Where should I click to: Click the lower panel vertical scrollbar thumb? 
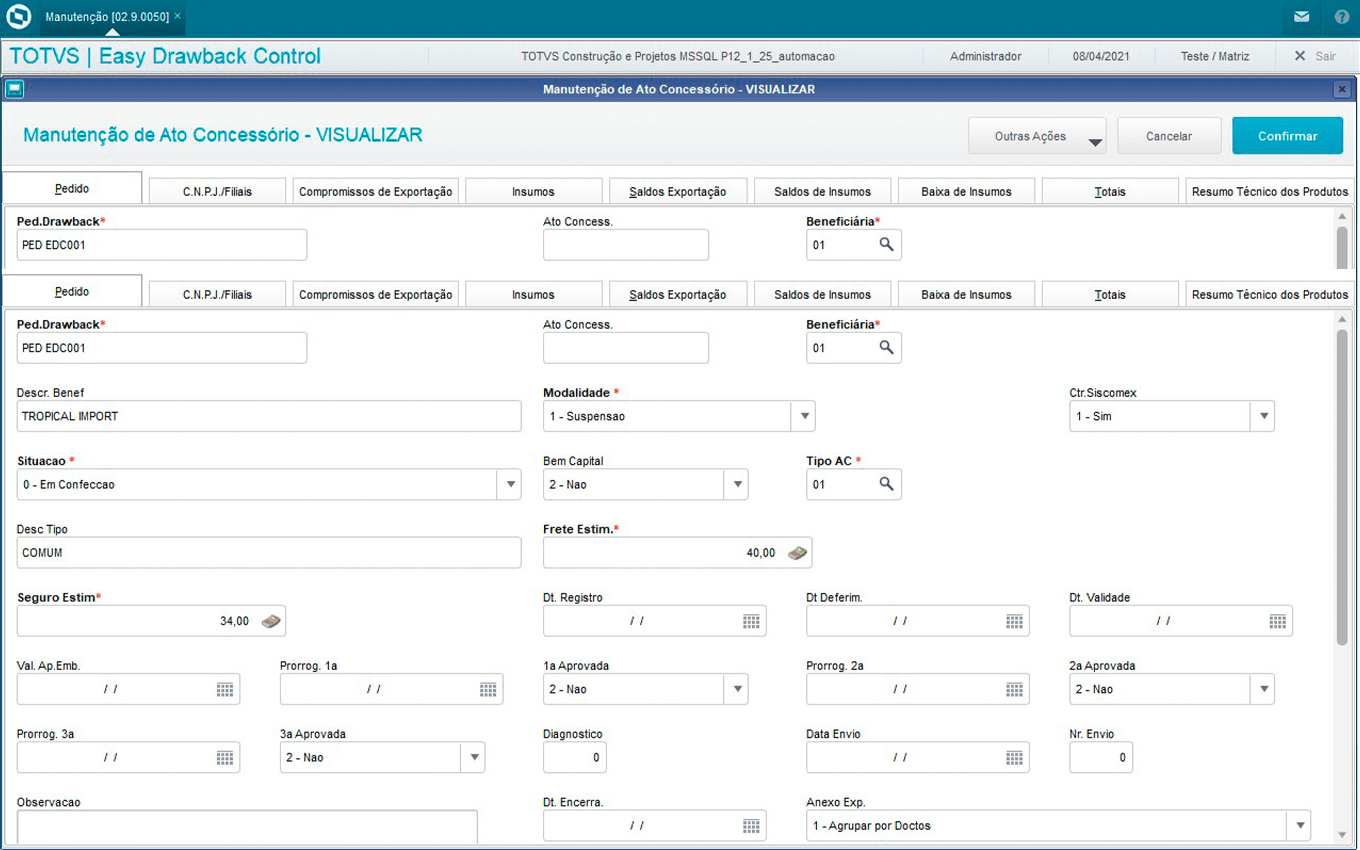1341,486
